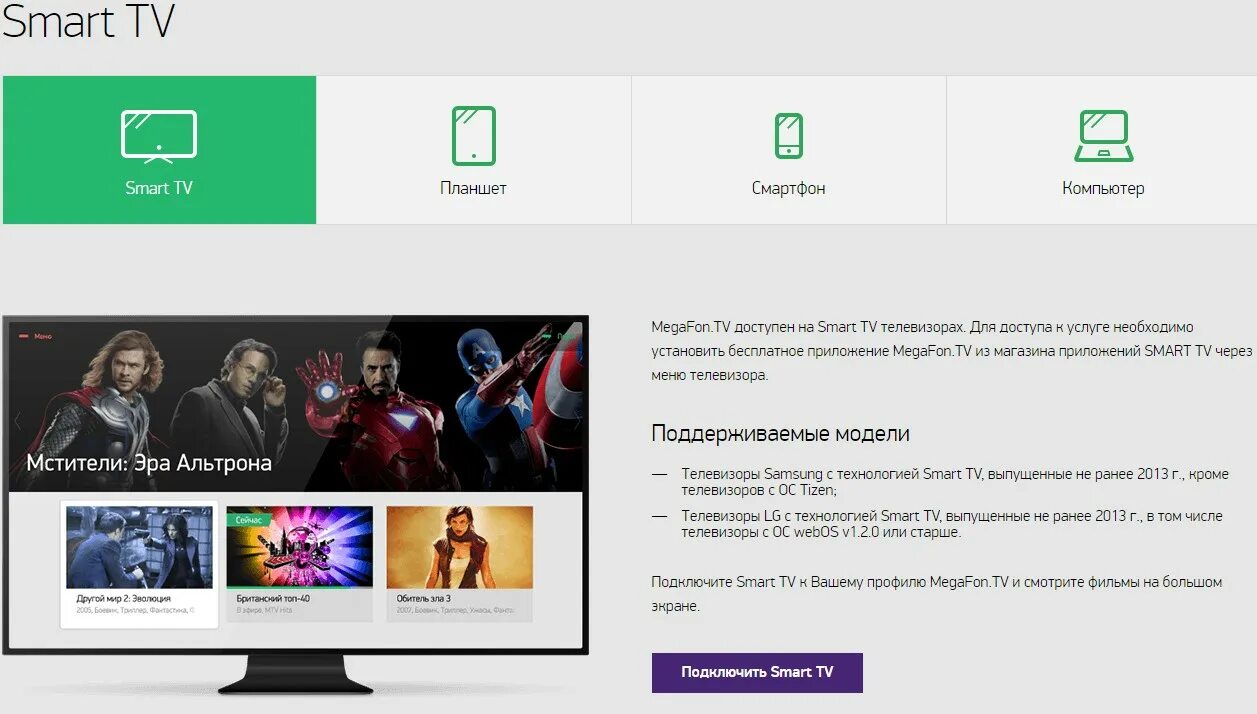
Task: Select the Smart TV tab label
Action: pos(159,188)
